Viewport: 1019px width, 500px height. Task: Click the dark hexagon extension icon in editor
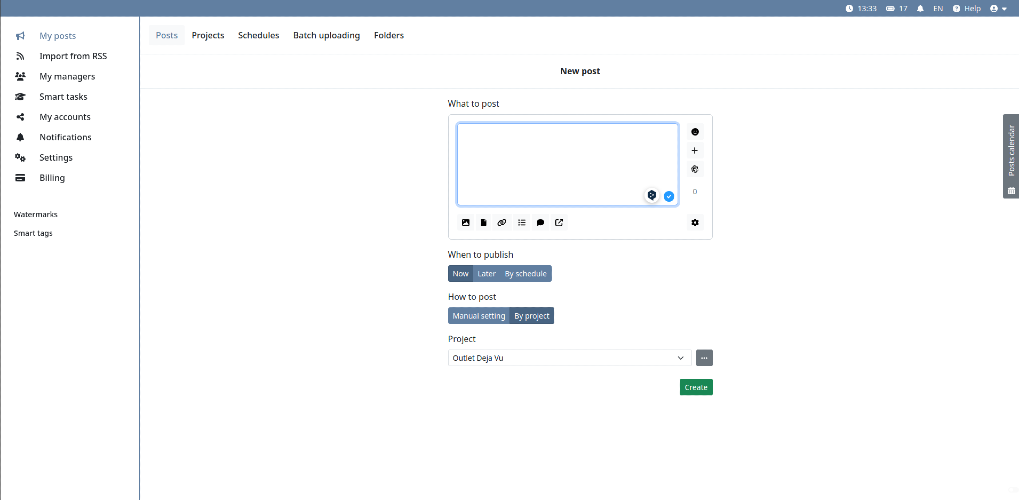(x=652, y=195)
